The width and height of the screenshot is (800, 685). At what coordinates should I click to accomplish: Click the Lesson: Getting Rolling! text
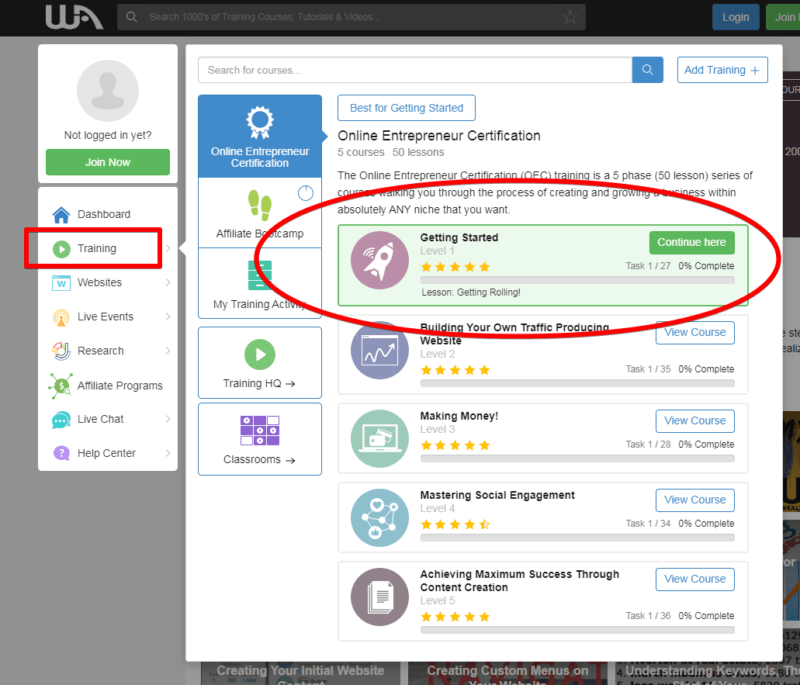point(471,292)
